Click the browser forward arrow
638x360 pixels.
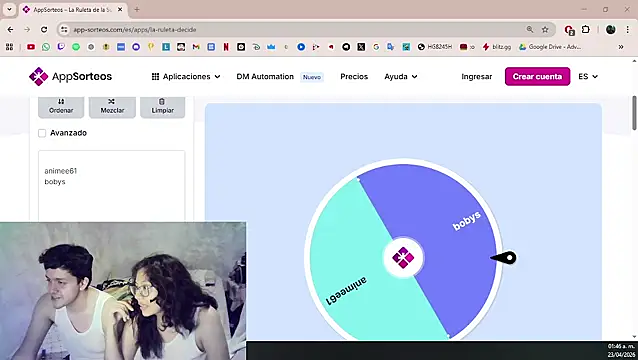point(27,30)
